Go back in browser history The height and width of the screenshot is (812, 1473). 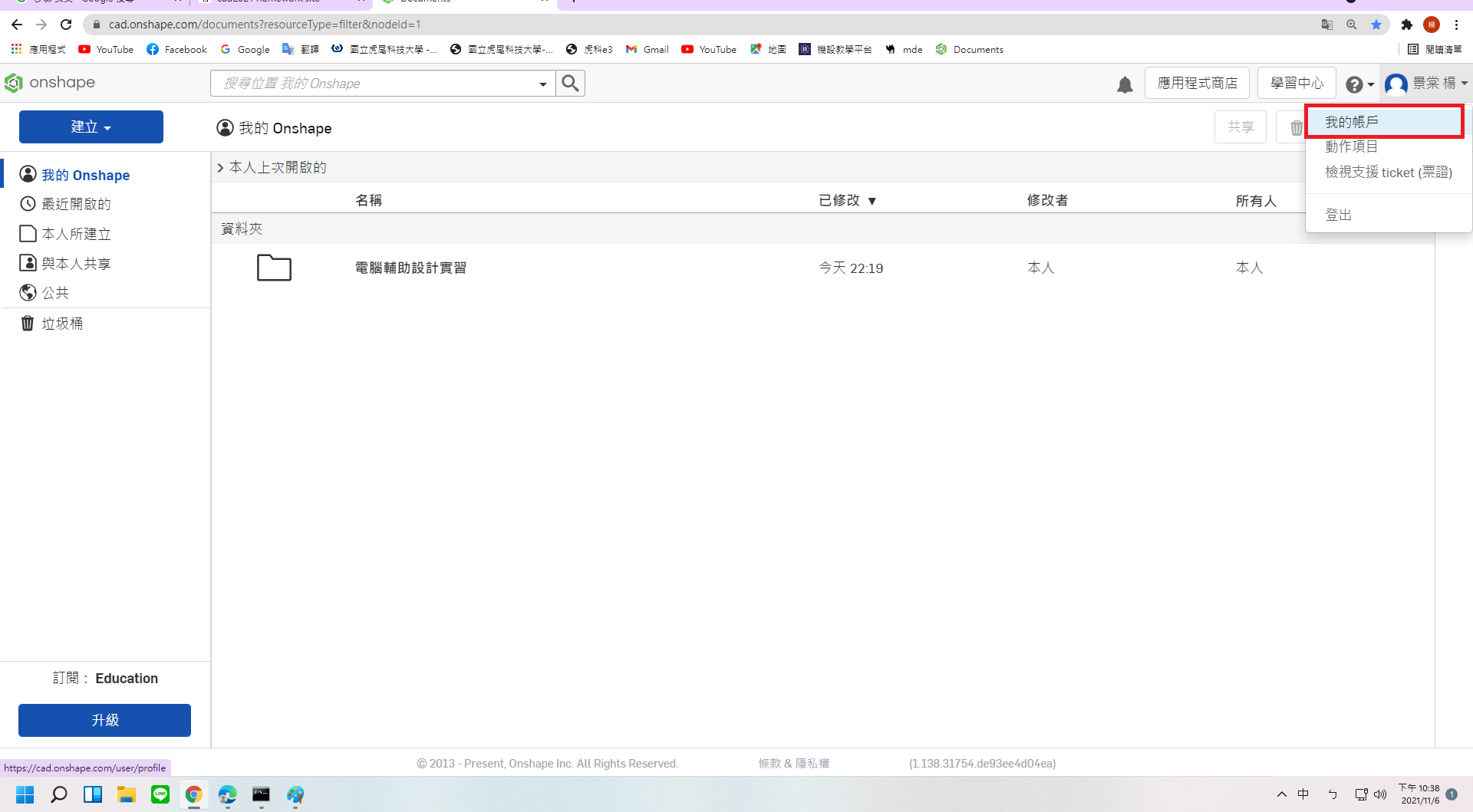[17, 25]
